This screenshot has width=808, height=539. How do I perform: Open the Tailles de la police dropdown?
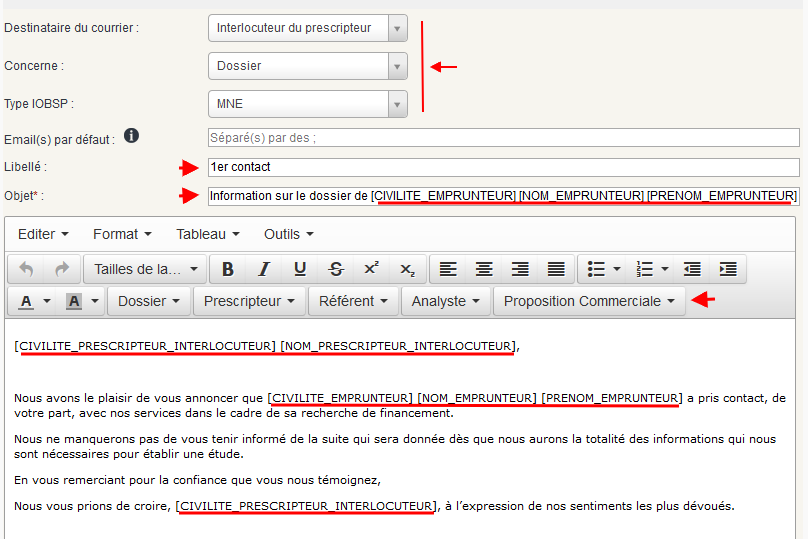coord(145,269)
